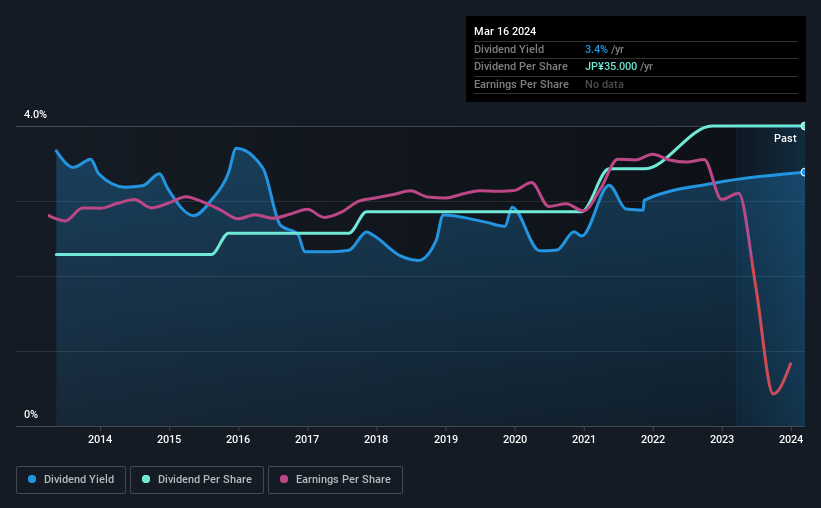Toggle the Earnings Per Share legend button
This screenshot has width=821, height=508.
pos(335,480)
